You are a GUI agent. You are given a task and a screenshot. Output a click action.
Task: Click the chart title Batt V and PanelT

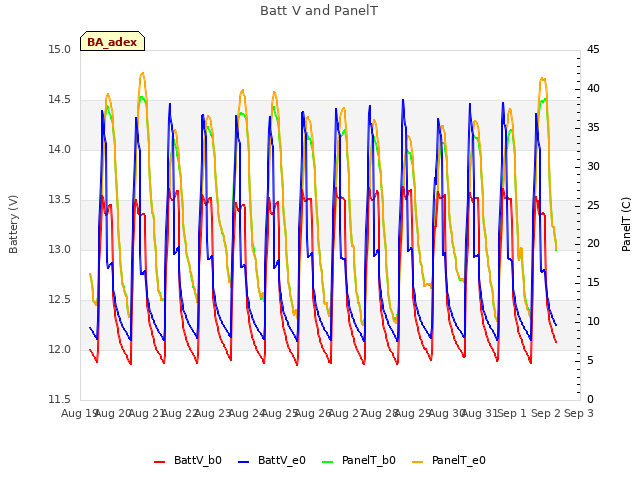tap(319, 11)
